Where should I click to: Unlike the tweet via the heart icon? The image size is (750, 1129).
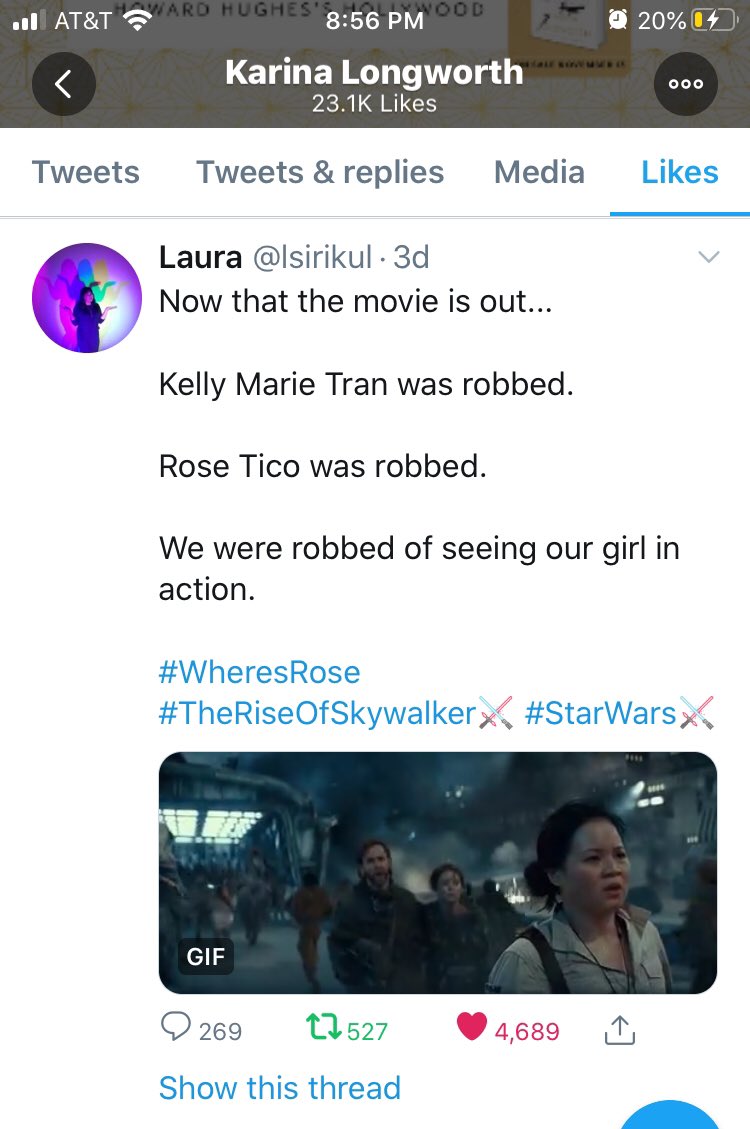[471, 1028]
